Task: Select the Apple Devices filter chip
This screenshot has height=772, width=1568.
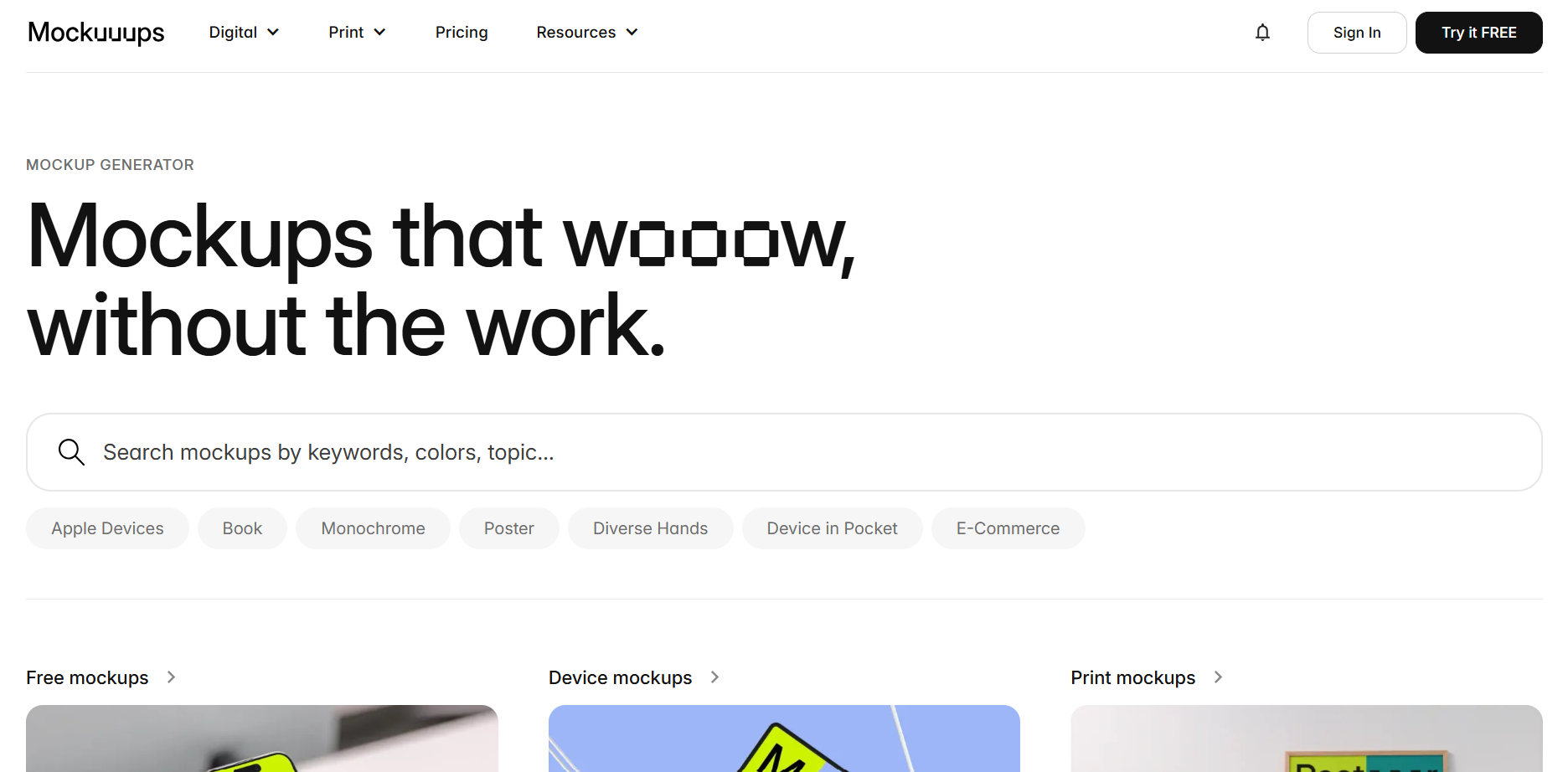Action: 106,528
